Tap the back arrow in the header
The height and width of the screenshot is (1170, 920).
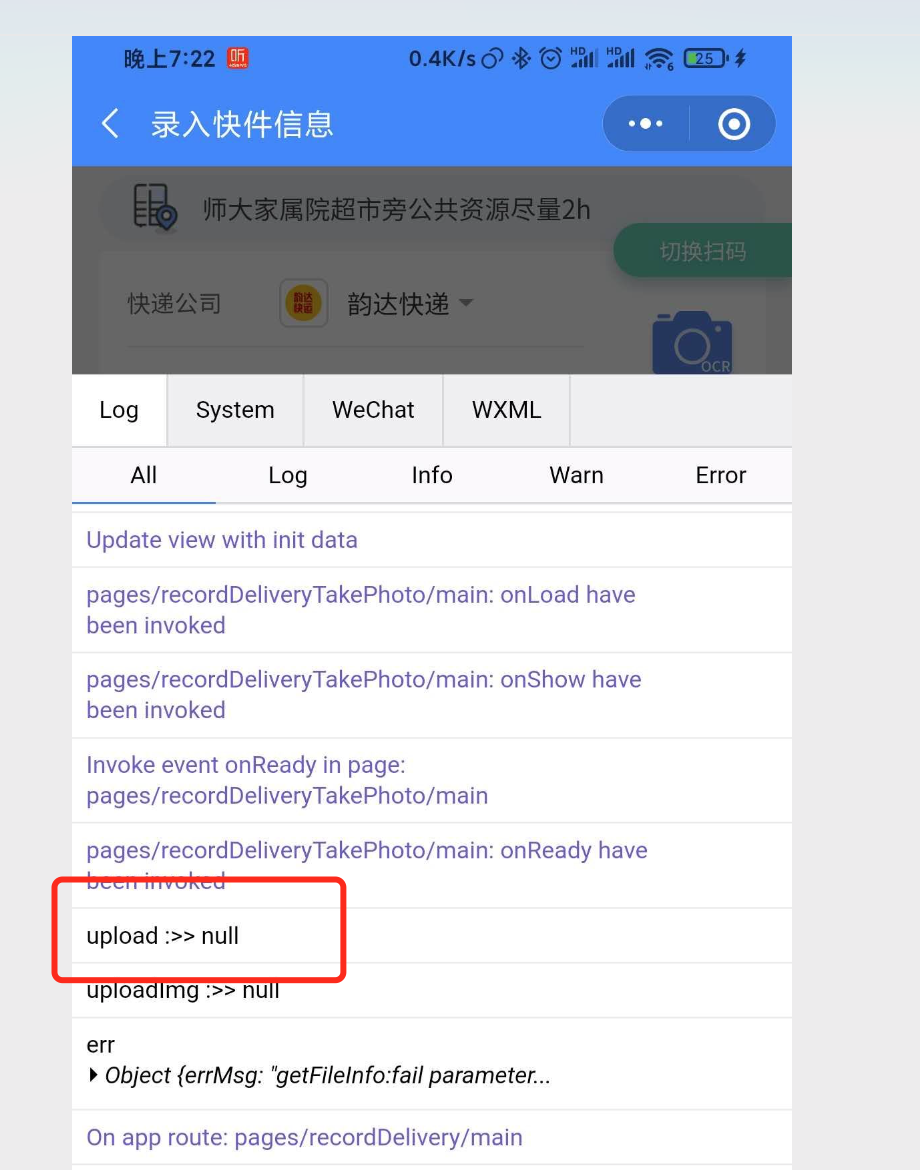pyautogui.click(x=110, y=124)
